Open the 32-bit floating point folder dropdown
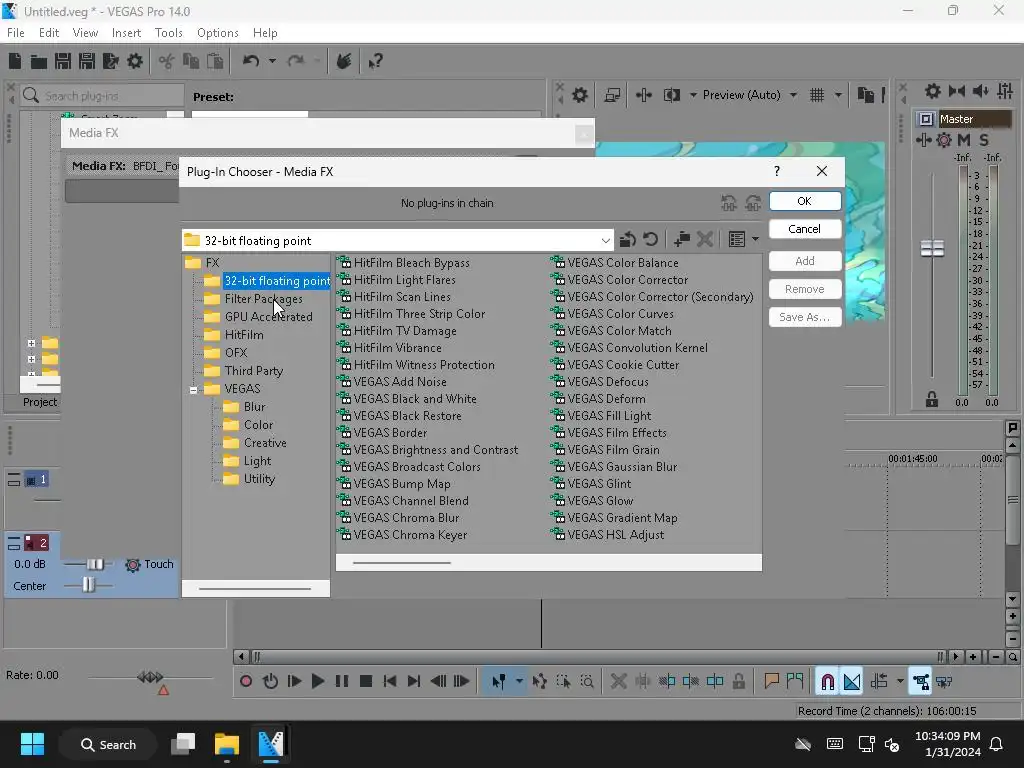 pyautogui.click(x=605, y=240)
